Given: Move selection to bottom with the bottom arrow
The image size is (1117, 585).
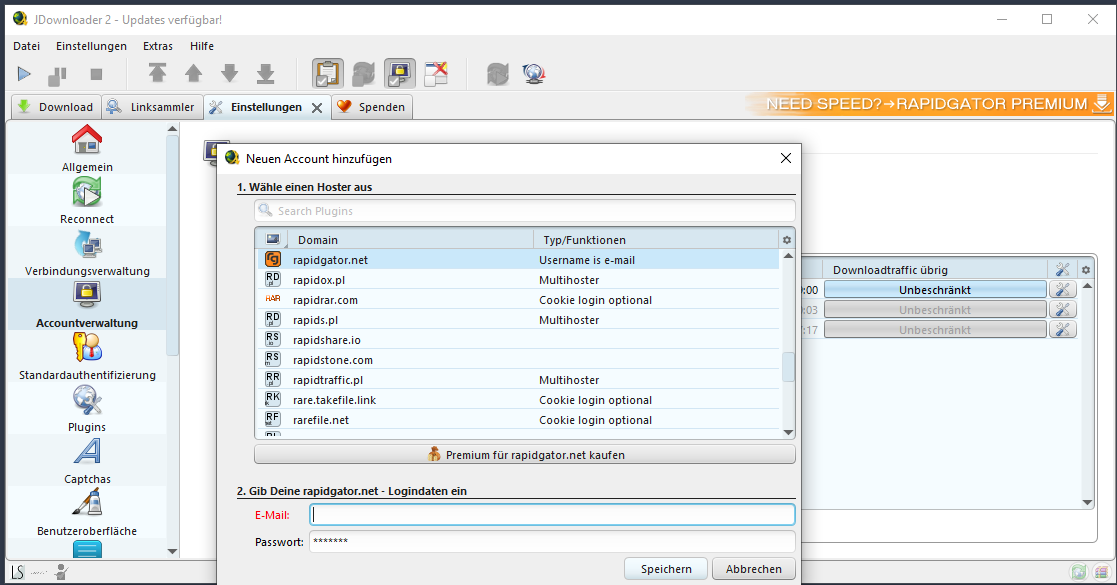Looking at the screenshot, I should (266, 73).
